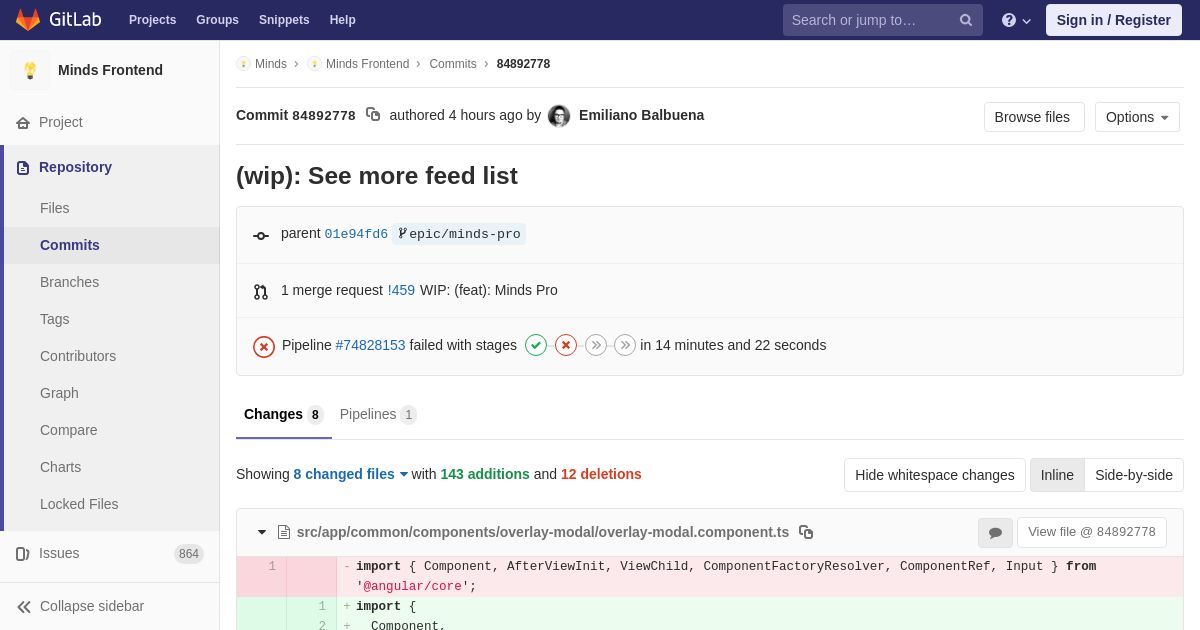Click the Commits breadcrumb link
The image size is (1200, 630).
click(x=453, y=64)
